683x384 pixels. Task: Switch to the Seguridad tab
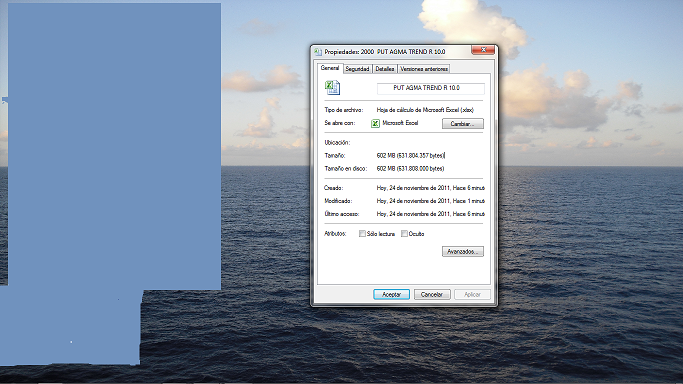point(357,69)
